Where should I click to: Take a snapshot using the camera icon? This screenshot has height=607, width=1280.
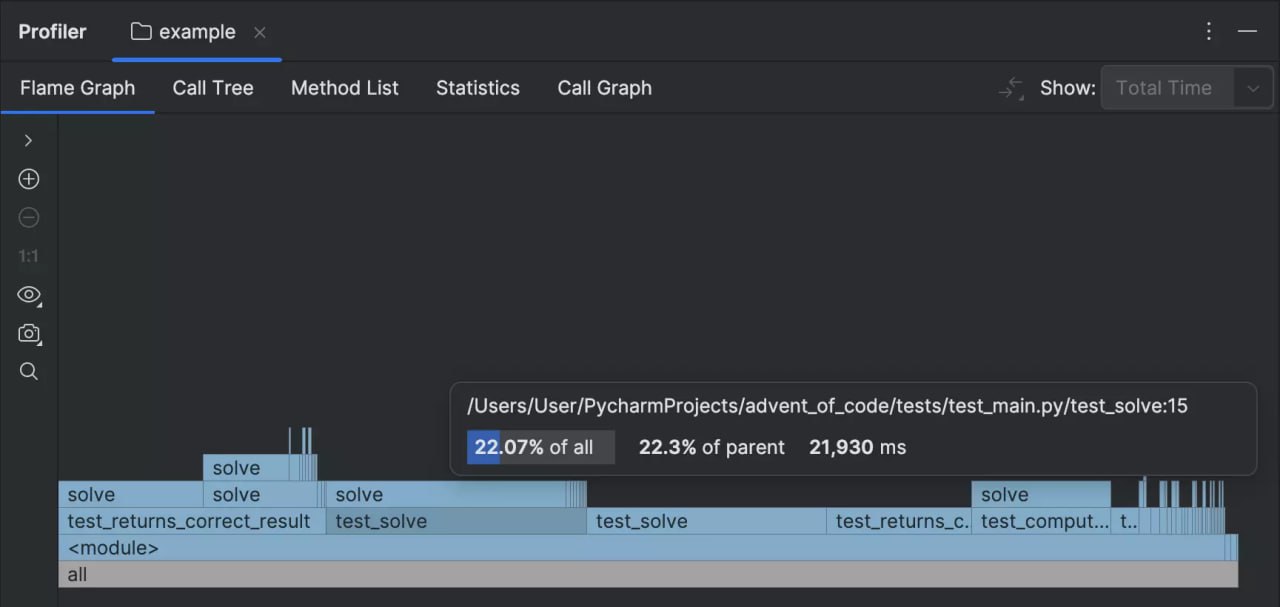click(x=28, y=333)
